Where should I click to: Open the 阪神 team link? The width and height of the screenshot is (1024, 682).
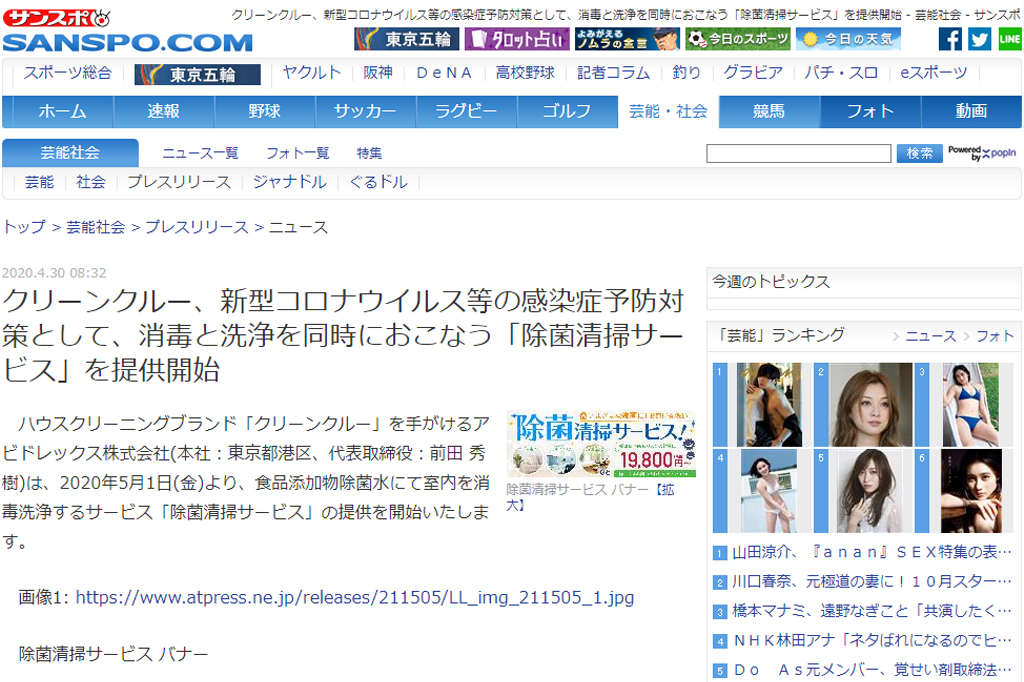tap(378, 73)
